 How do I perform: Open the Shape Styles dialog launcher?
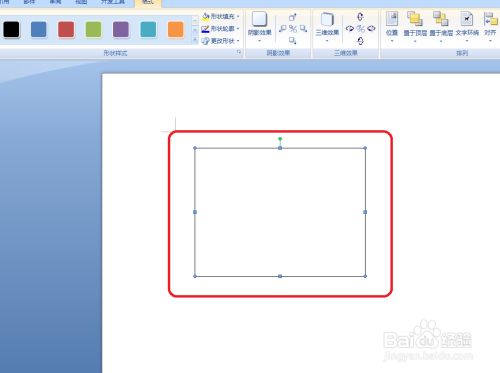tap(239, 52)
